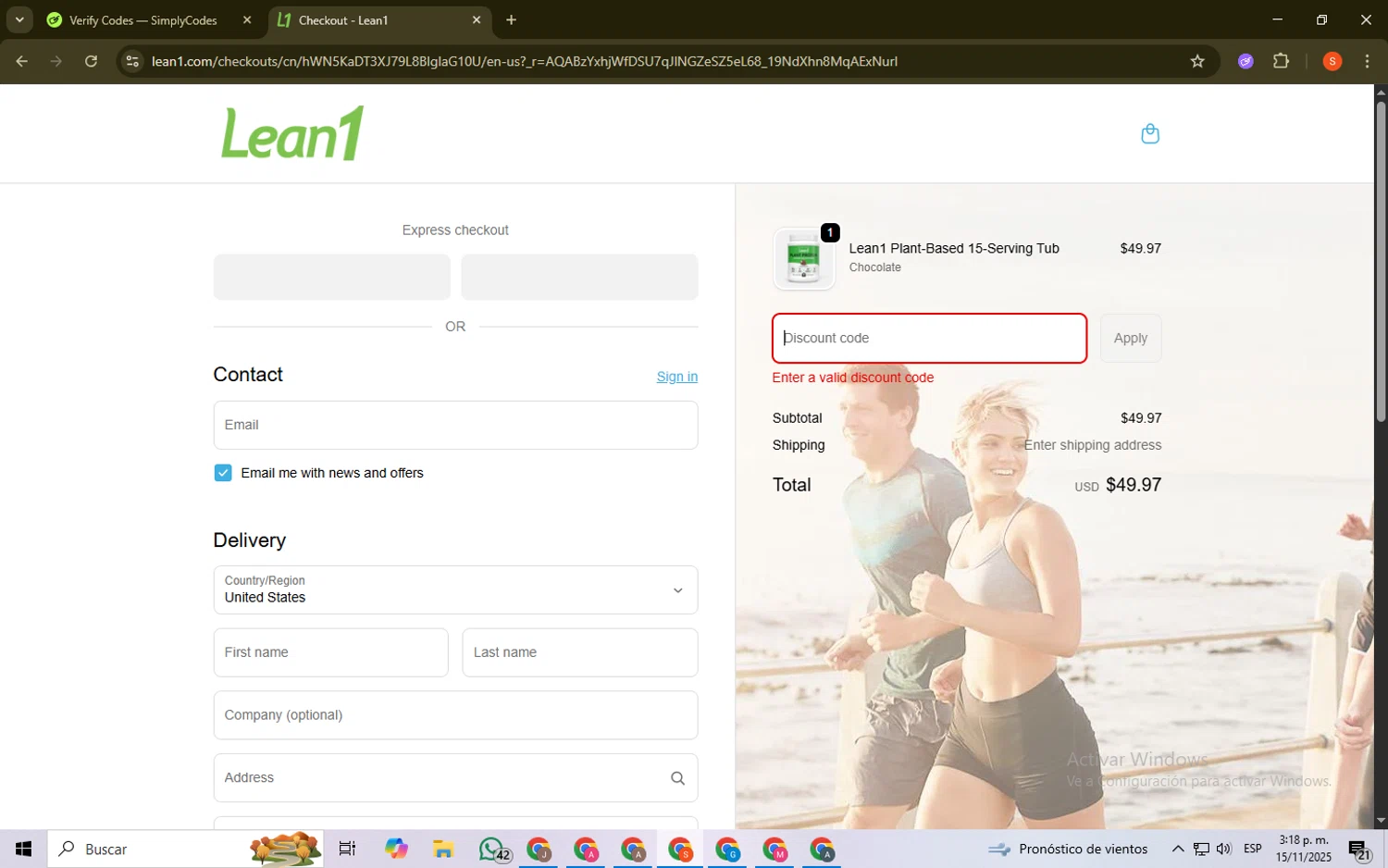This screenshot has height=868, width=1388.
Task: Go back to the previous page
Action: (22, 61)
